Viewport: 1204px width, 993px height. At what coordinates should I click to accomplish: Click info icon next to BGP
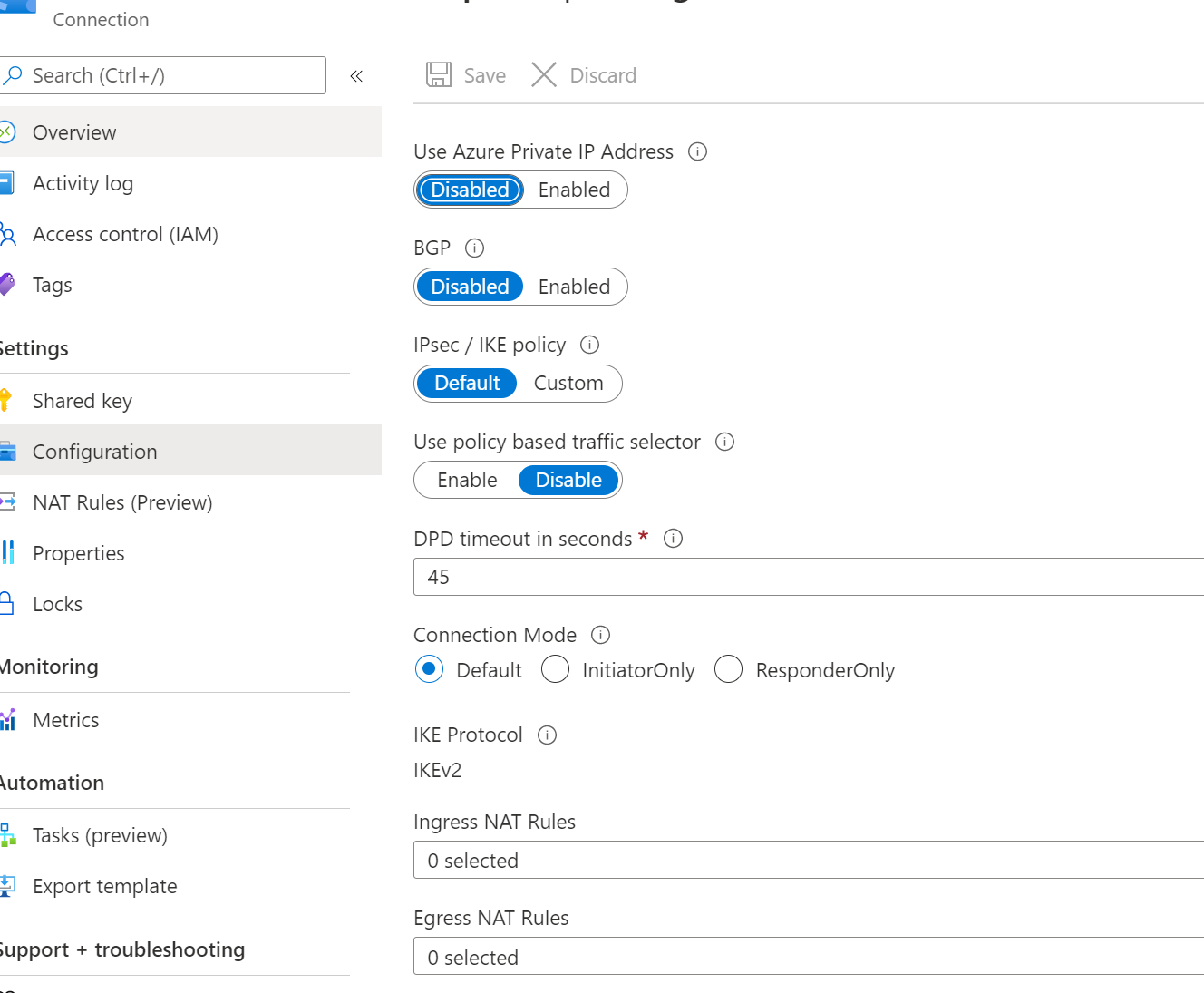tap(474, 248)
